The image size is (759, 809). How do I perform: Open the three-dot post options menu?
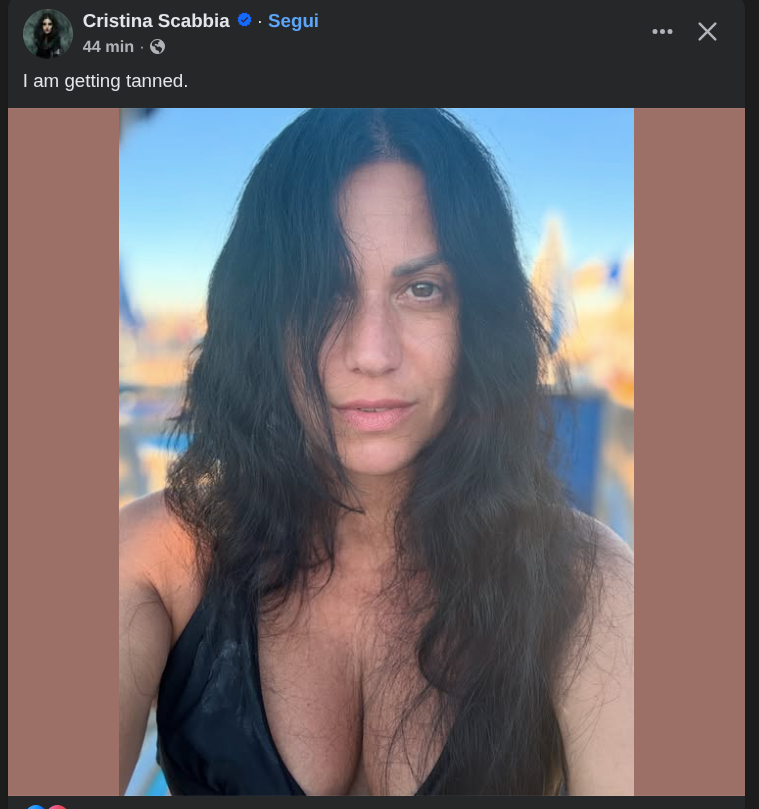coord(662,31)
